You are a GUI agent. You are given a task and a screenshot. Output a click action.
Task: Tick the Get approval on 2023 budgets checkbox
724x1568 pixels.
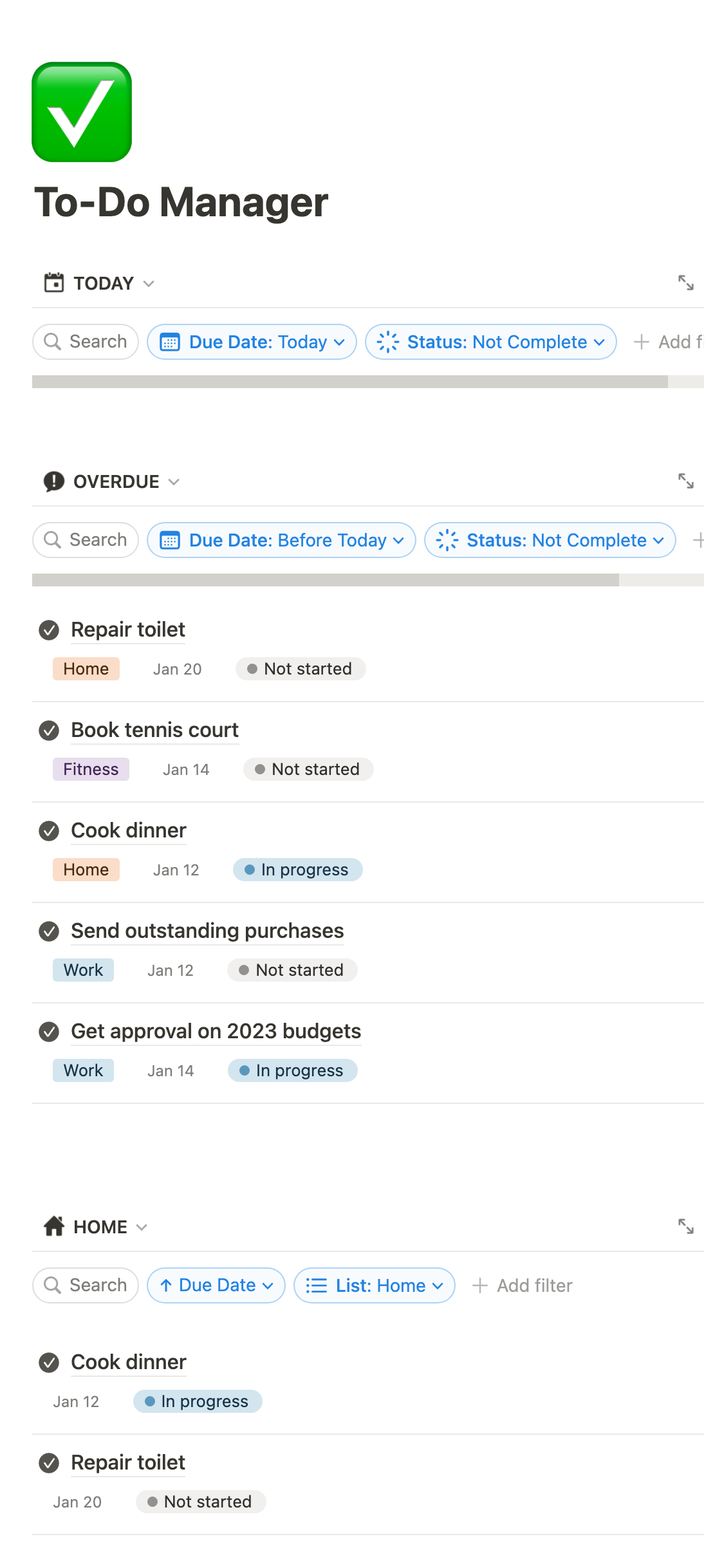click(49, 1032)
